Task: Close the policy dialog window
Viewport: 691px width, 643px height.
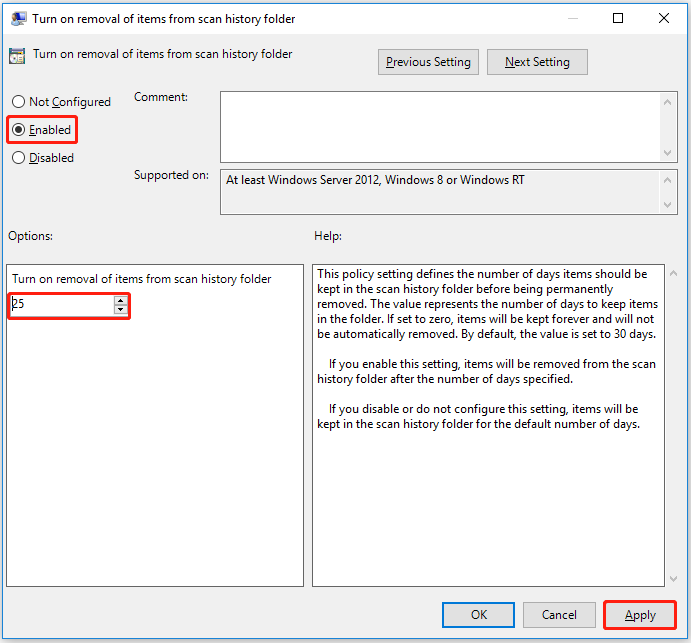Action: pos(664,18)
